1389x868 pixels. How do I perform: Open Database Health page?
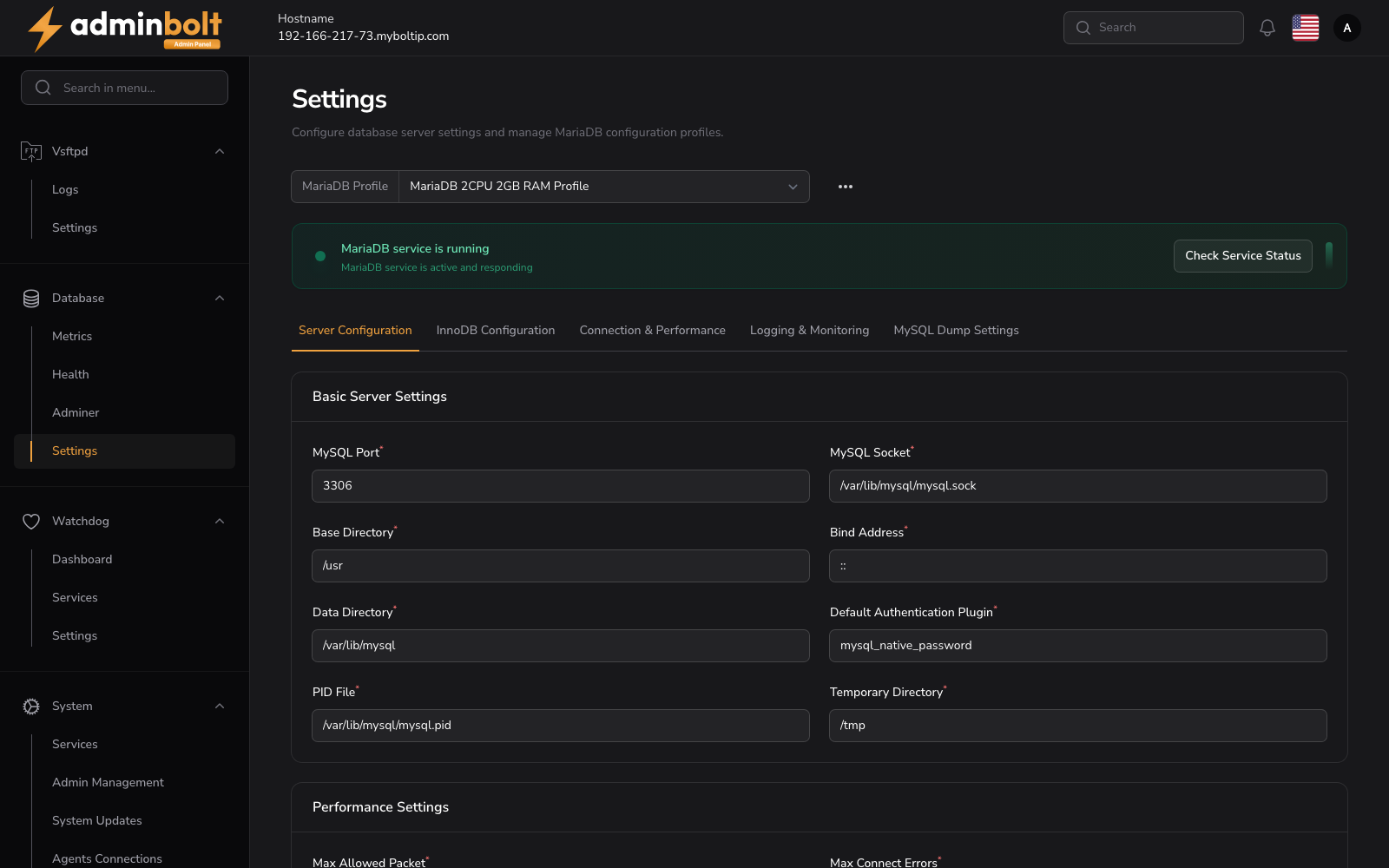click(70, 374)
